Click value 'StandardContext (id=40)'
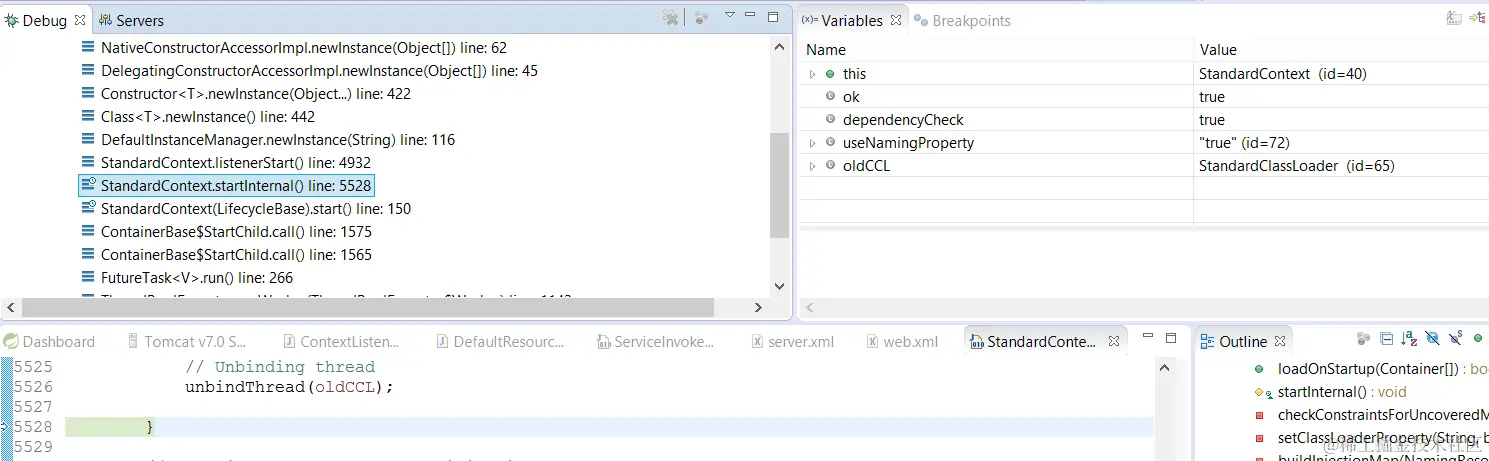 click(1282, 74)
